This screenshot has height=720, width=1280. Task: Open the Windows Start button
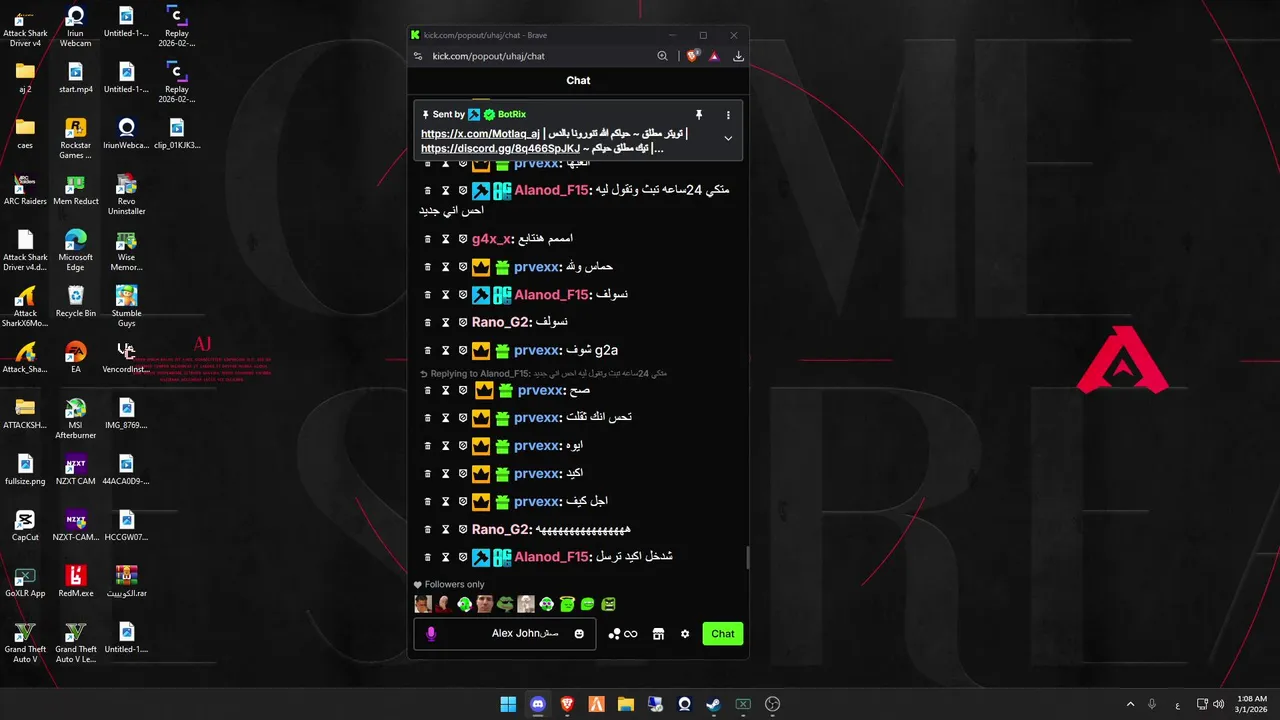[x=508, y=704]
